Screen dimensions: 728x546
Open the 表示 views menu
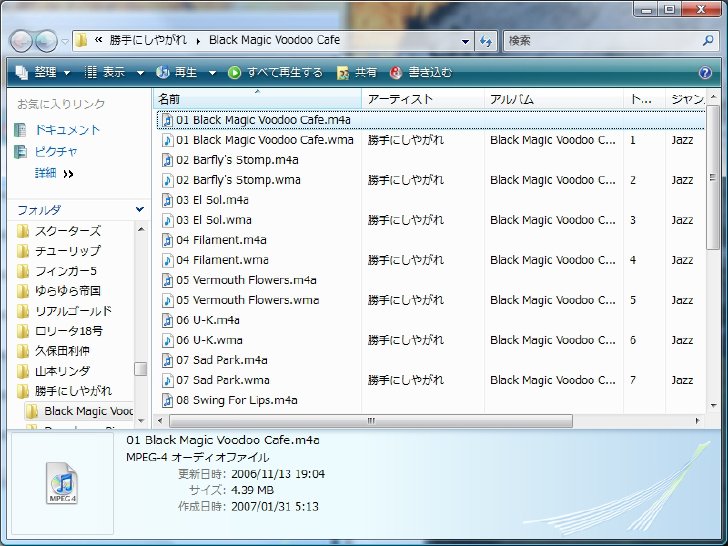tap(105, 72)
